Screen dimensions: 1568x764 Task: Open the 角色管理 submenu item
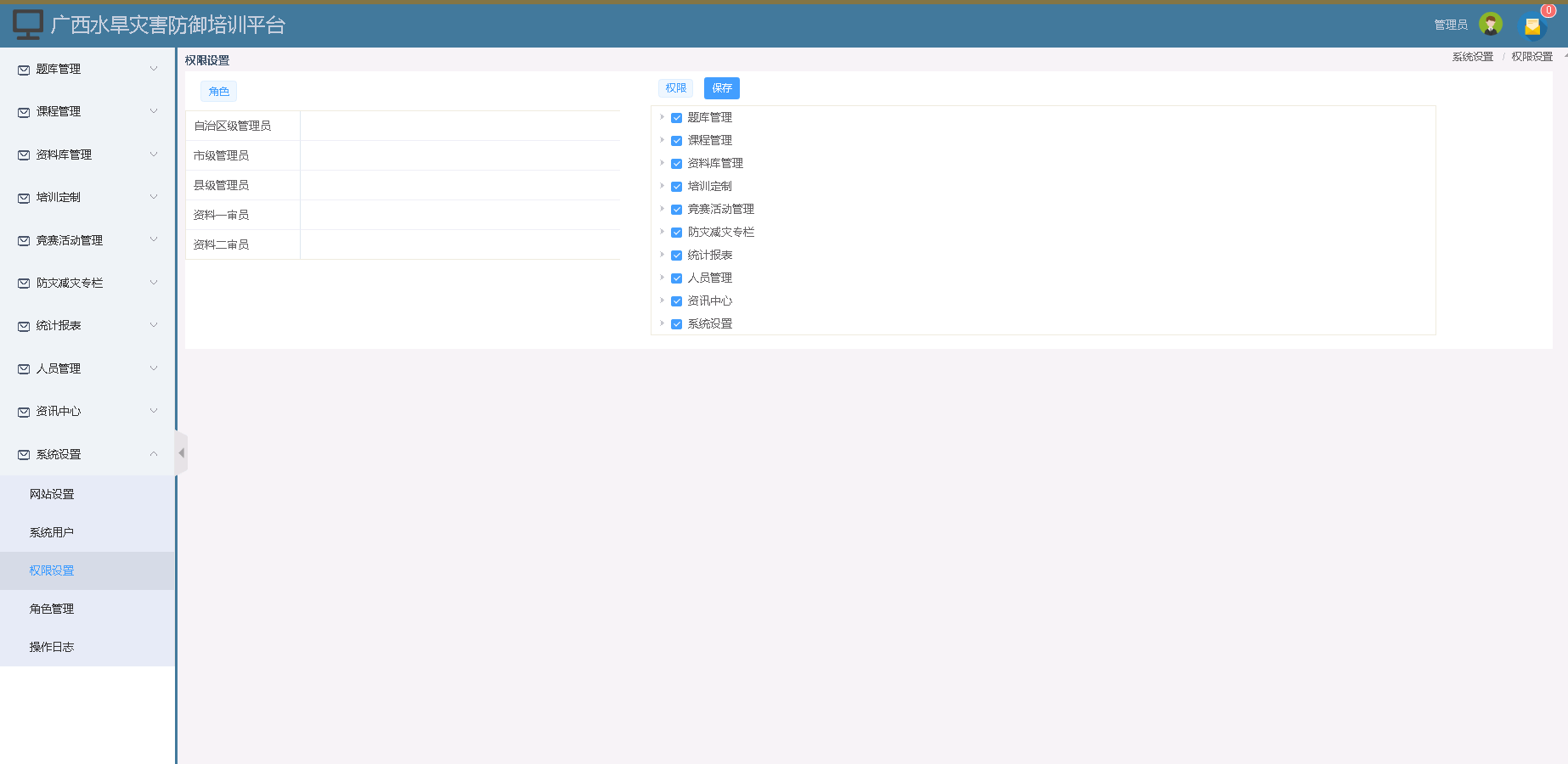point(52,609)
